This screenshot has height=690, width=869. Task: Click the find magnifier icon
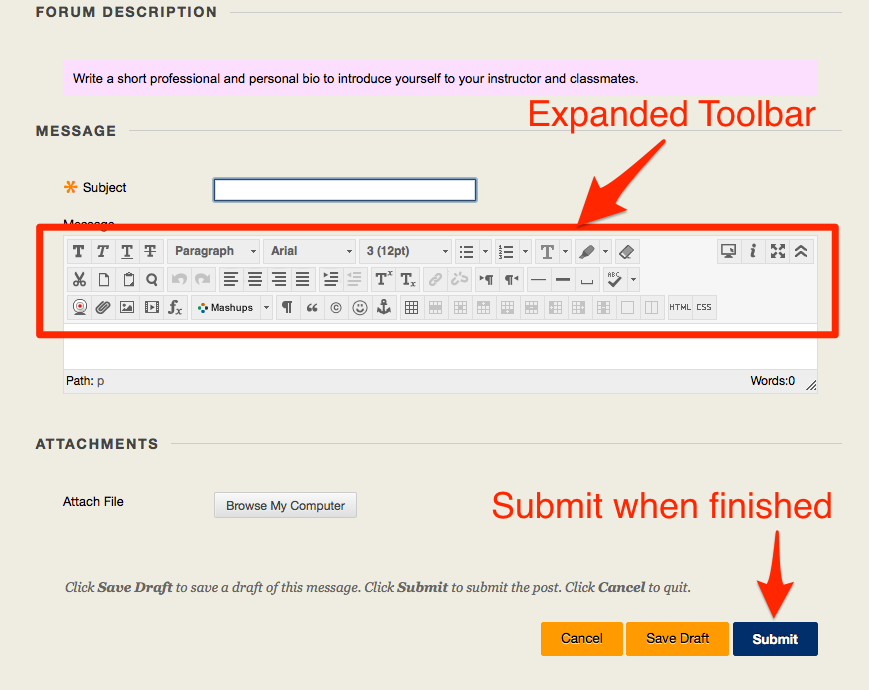(x=152, y=280)
